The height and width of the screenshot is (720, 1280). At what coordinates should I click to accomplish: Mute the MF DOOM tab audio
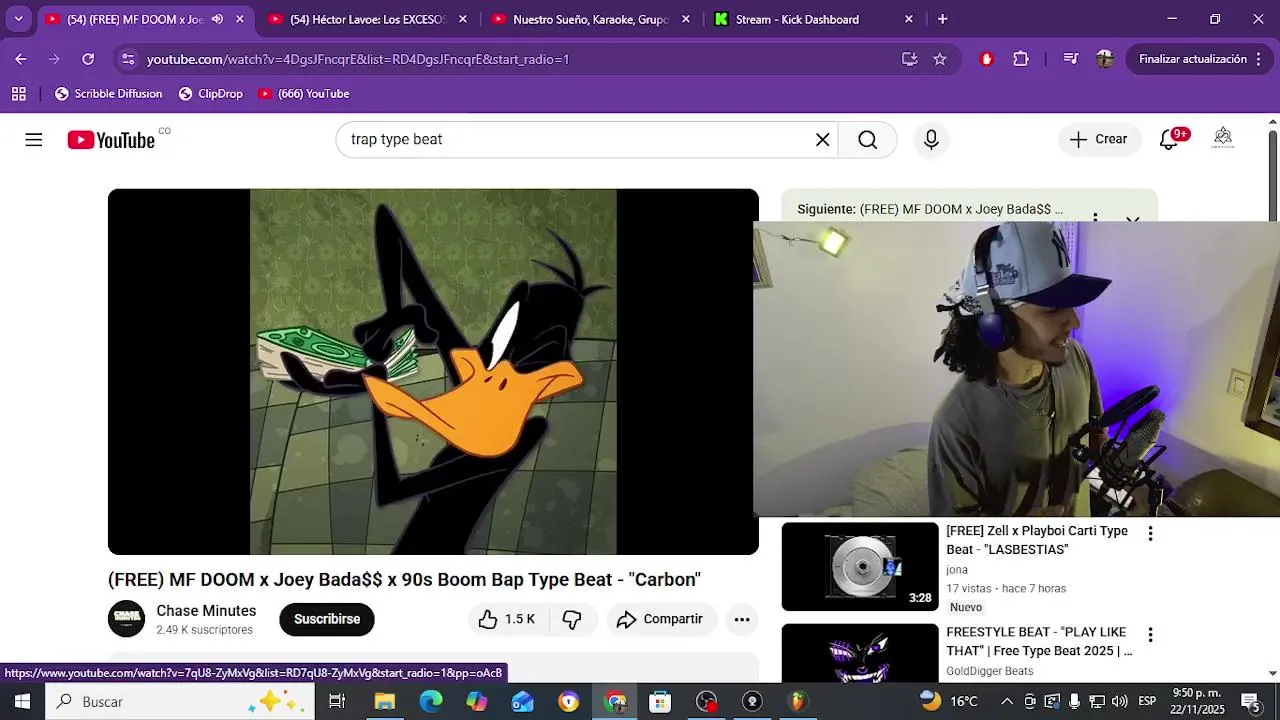217,19
